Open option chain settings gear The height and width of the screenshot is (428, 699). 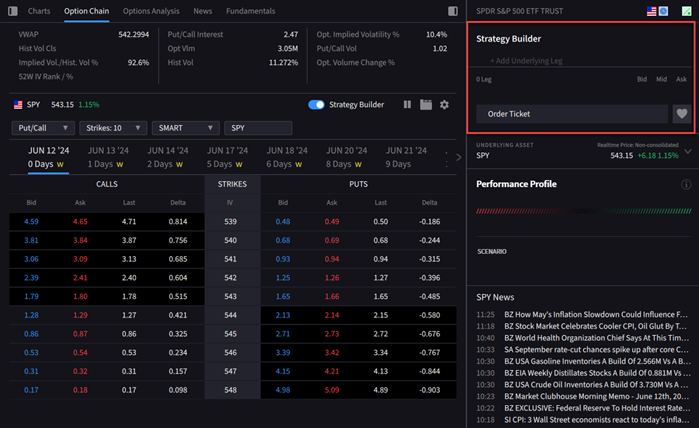pyautogui.click(x=444, y=104)
